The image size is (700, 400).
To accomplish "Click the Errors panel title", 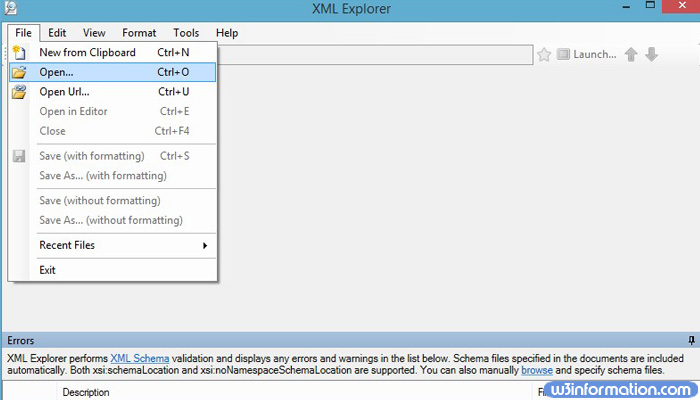I will tap(21, 341).
